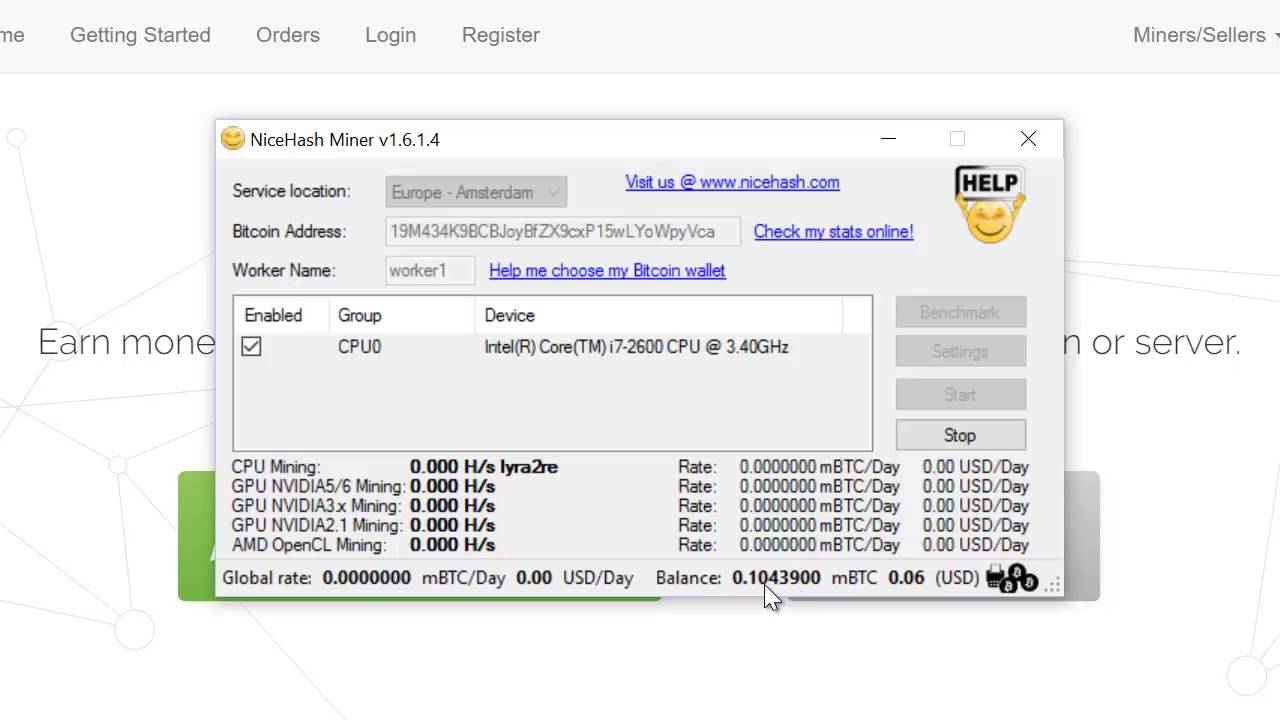The image size is (1280, 720).
Task: Click NiceHash smiley logo in title bar
Action: 233,139
